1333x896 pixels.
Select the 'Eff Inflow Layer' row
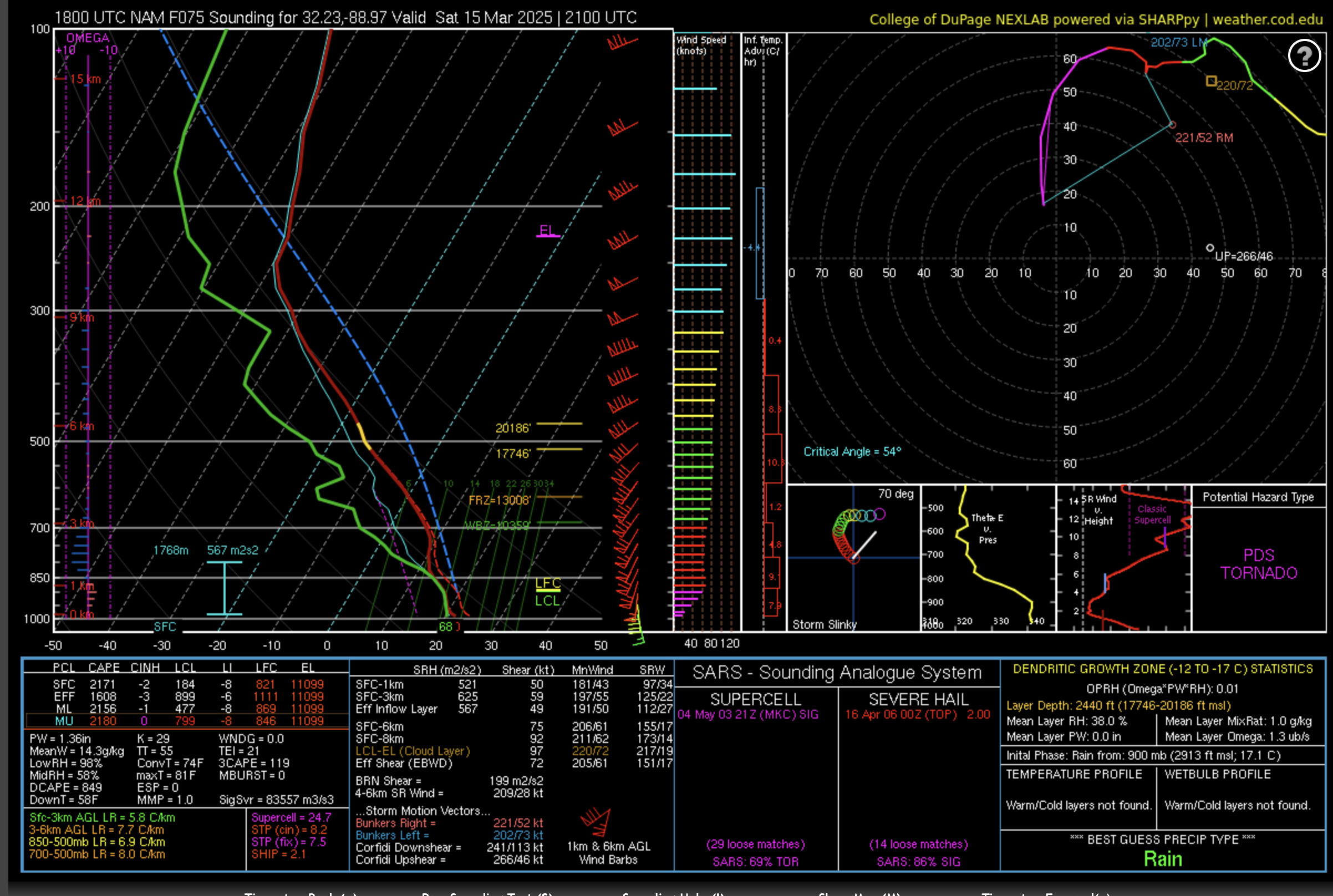coord(513,709)
